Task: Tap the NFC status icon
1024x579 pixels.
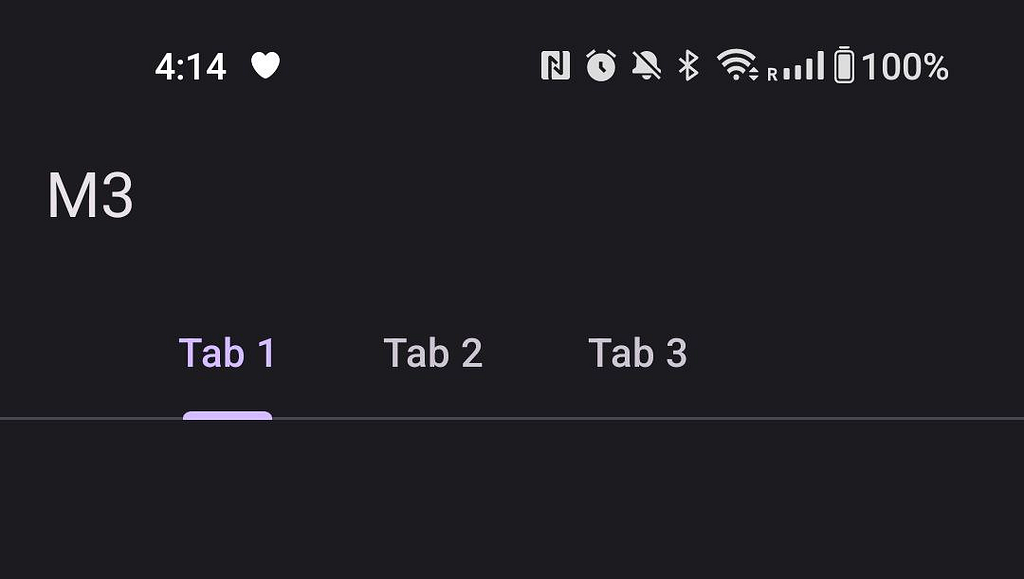Action: pos(555,66)
